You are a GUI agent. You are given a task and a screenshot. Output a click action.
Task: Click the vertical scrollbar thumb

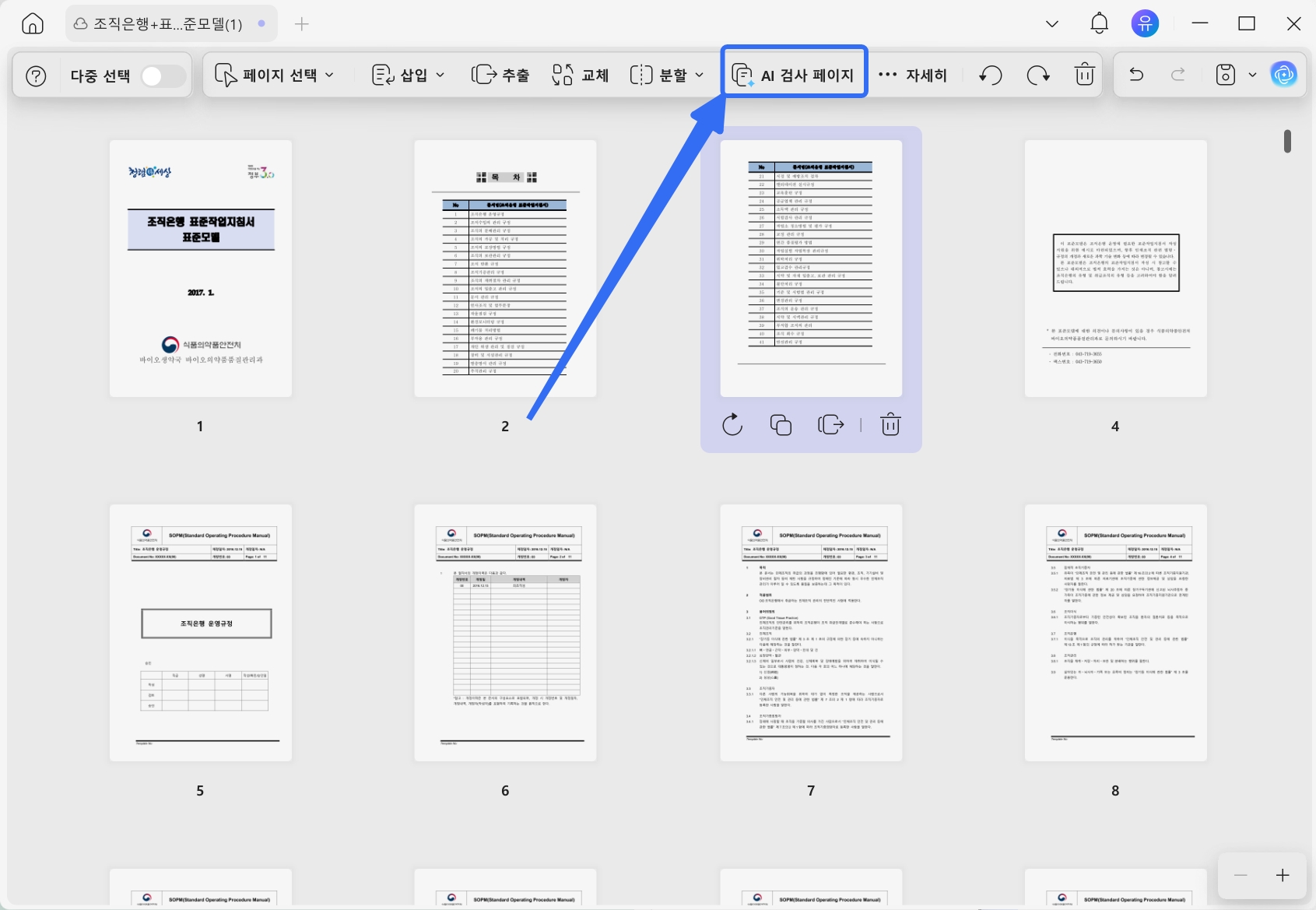1288,141
